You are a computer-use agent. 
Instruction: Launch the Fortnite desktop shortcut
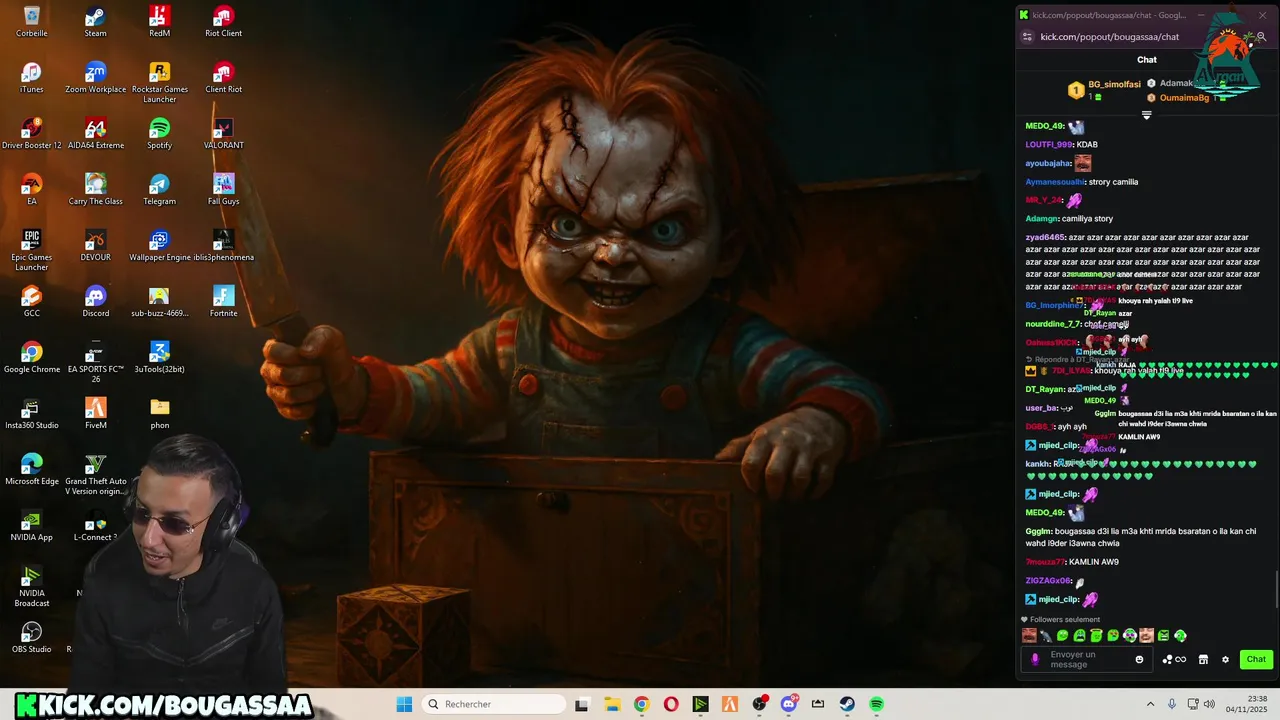tap(223, 301)
